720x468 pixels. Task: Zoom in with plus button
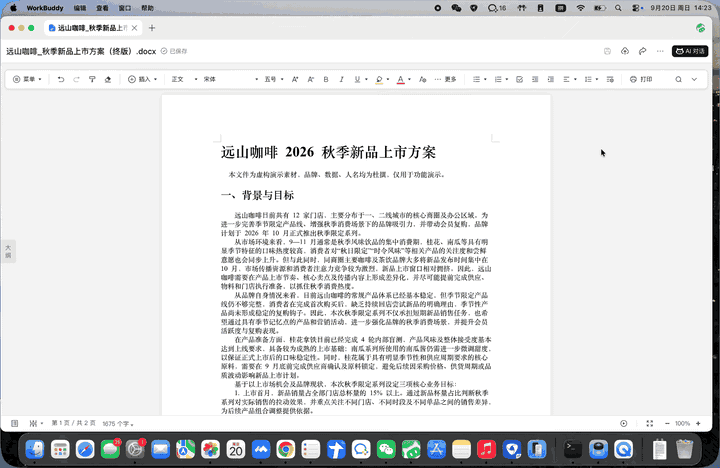(x=698, y=423)
